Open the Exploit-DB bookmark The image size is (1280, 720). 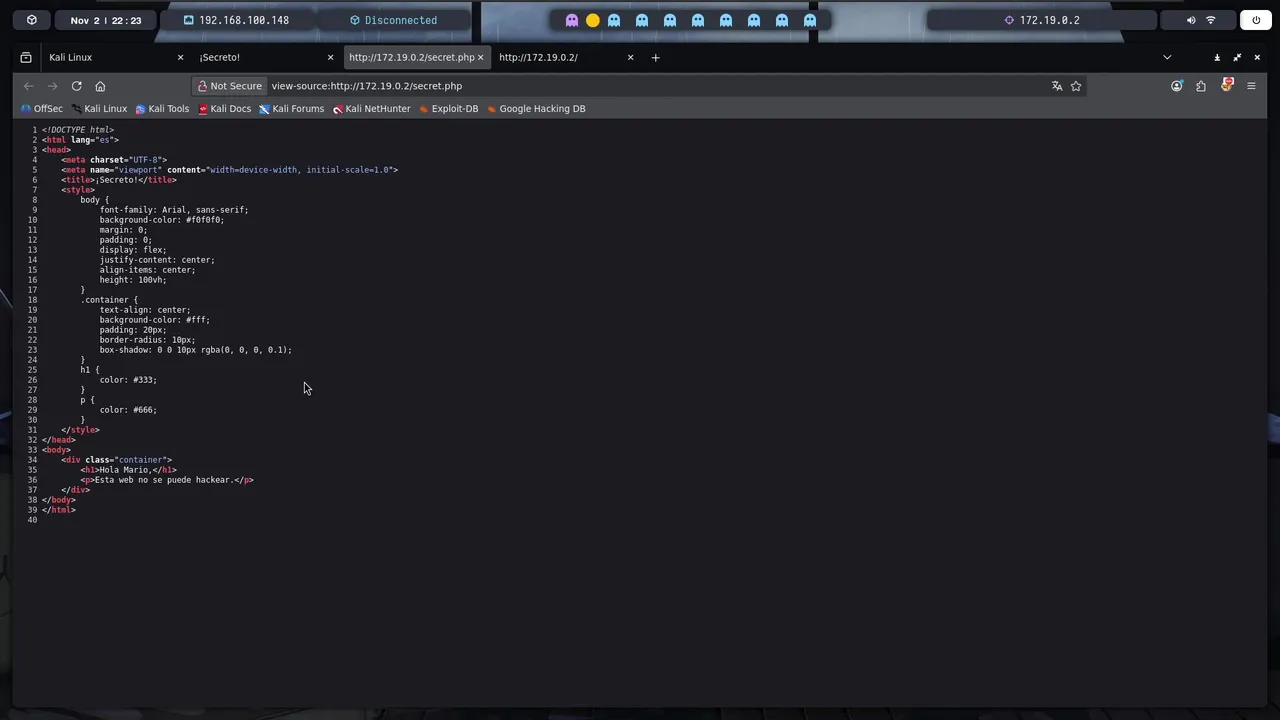pos(448,108)
